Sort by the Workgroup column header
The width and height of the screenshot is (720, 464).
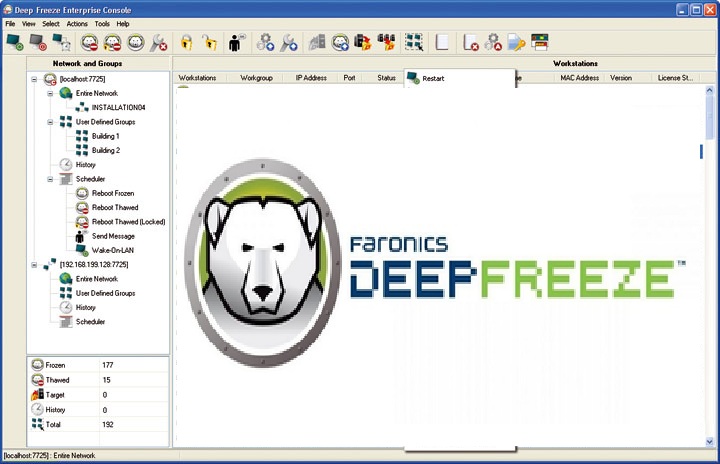point(256,78)
